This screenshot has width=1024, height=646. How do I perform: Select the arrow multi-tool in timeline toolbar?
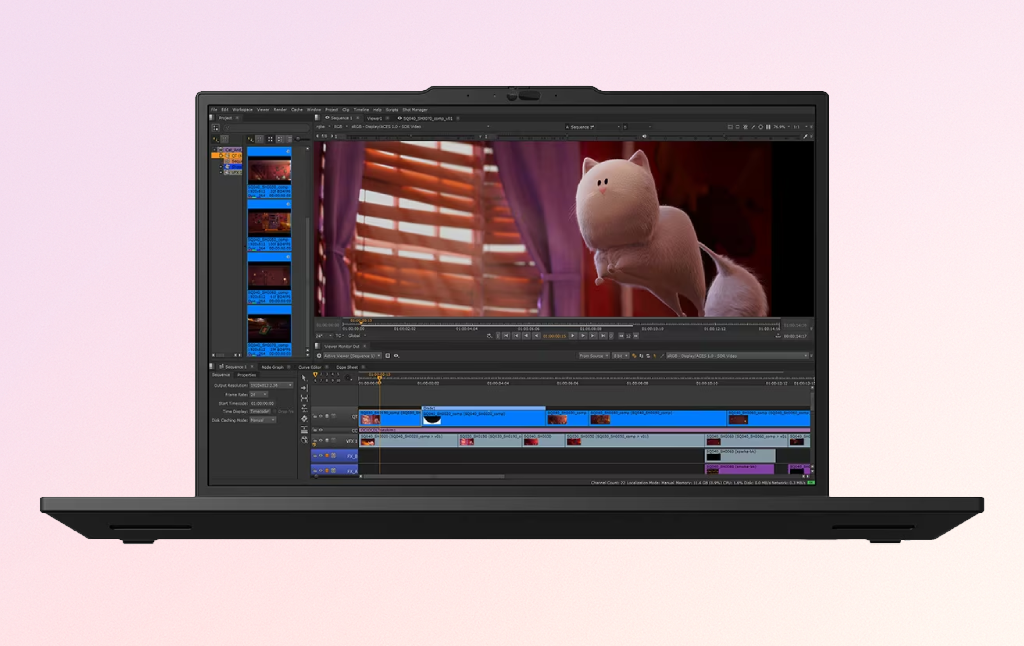coord(304,378)
